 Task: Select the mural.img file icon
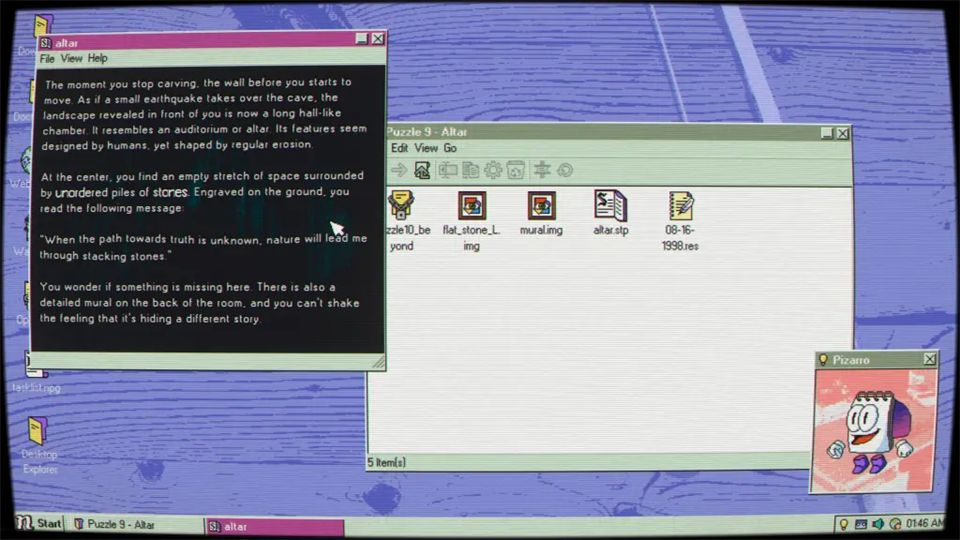tap(542, 205)
